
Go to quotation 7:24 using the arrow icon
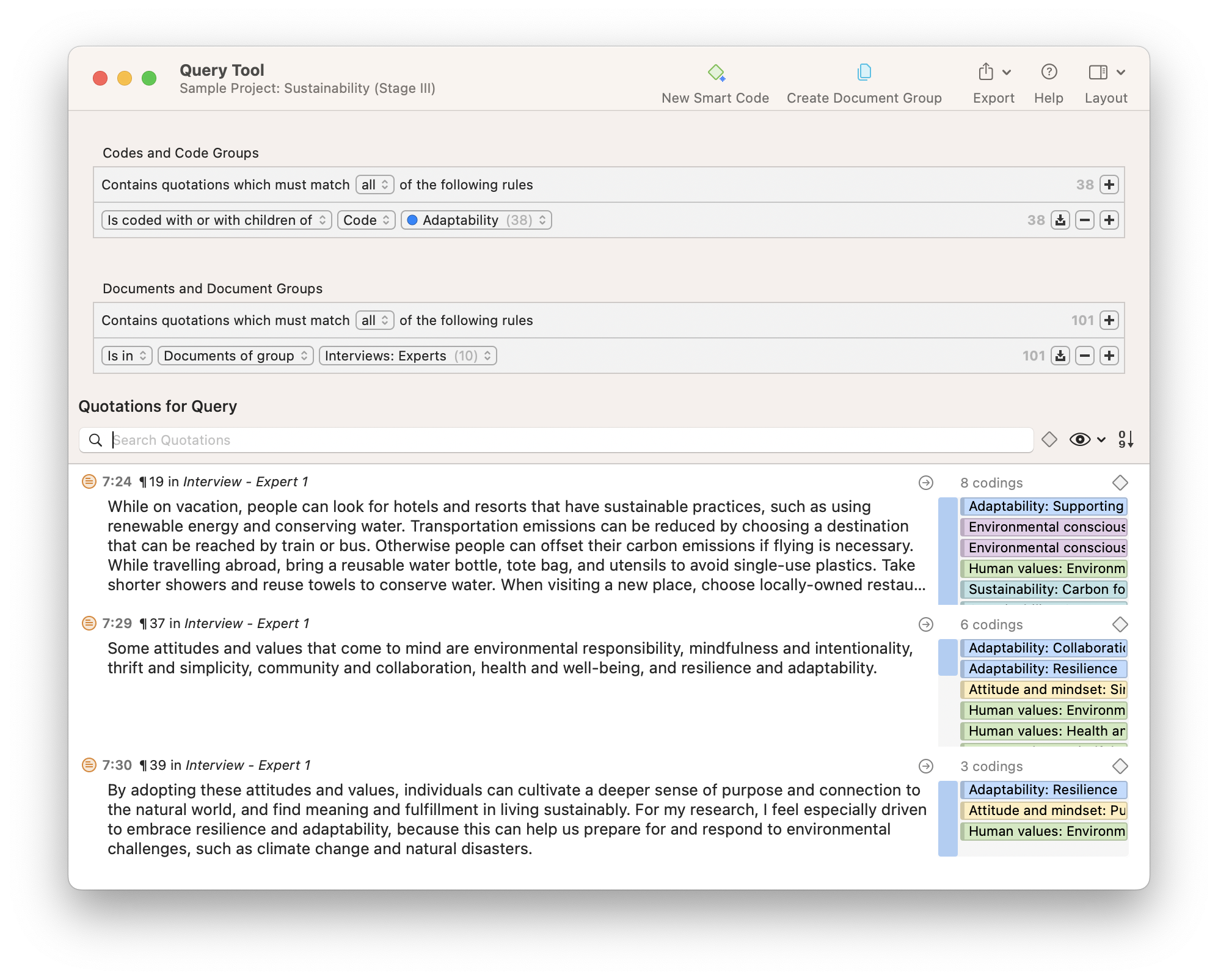926,483
